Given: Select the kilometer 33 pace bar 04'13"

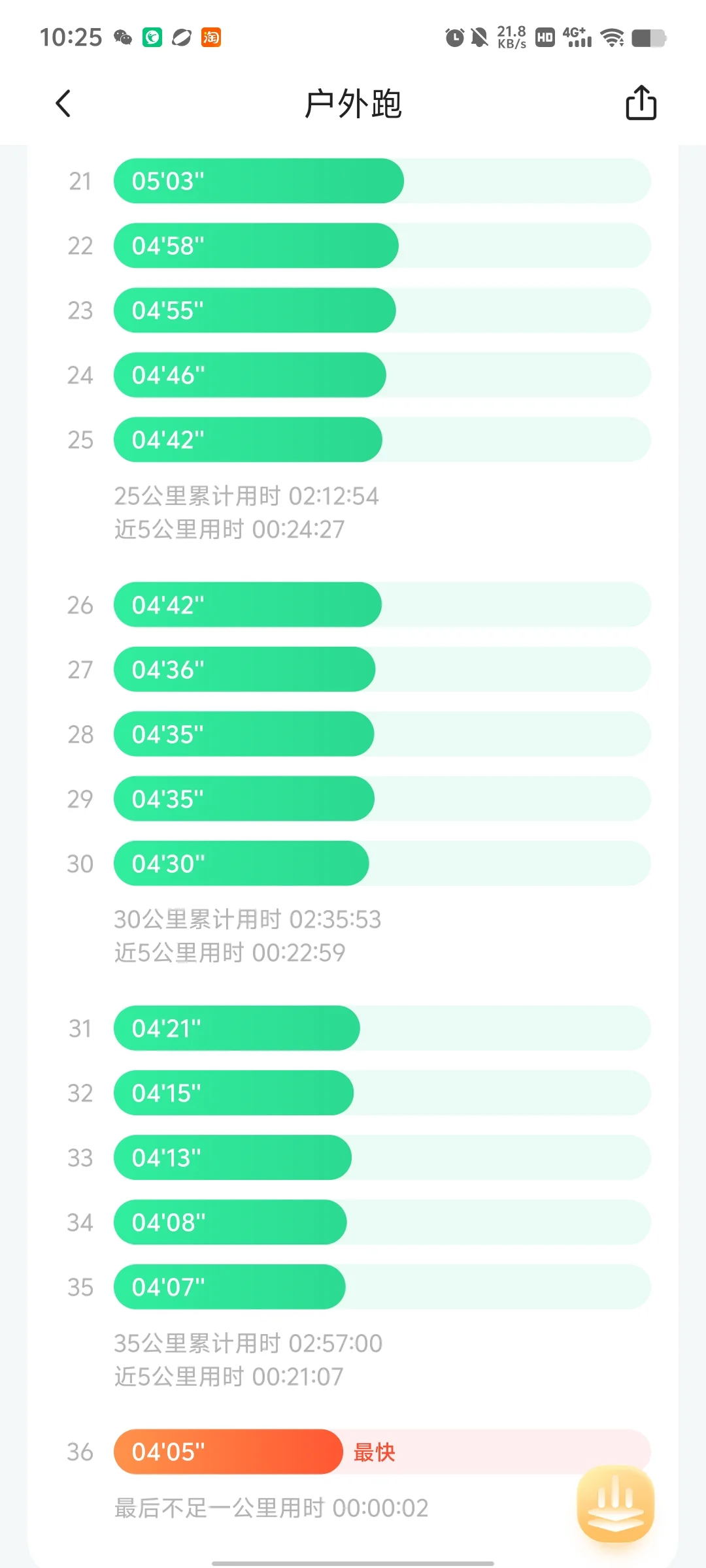Looking at the screenshot, I should pos(233,1157).
